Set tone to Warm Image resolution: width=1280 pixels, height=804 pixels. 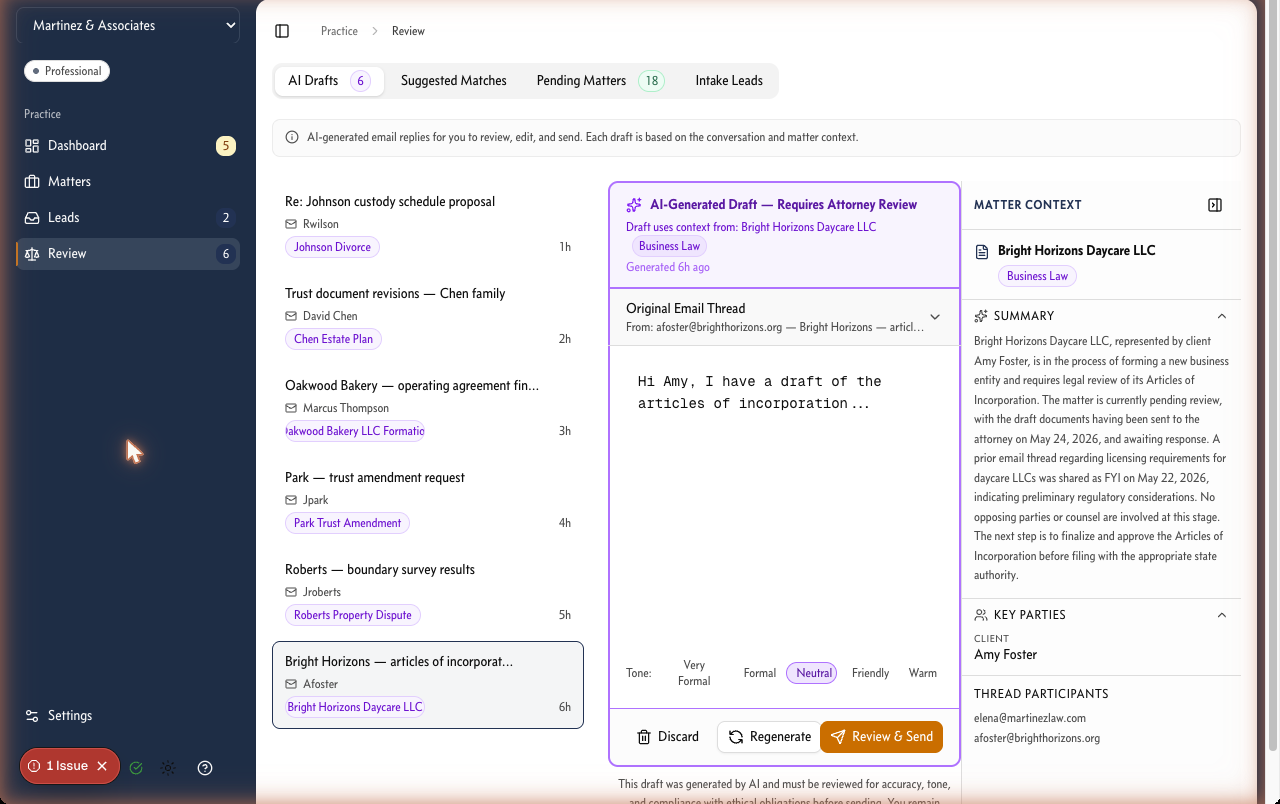click(x=923, y=673)
